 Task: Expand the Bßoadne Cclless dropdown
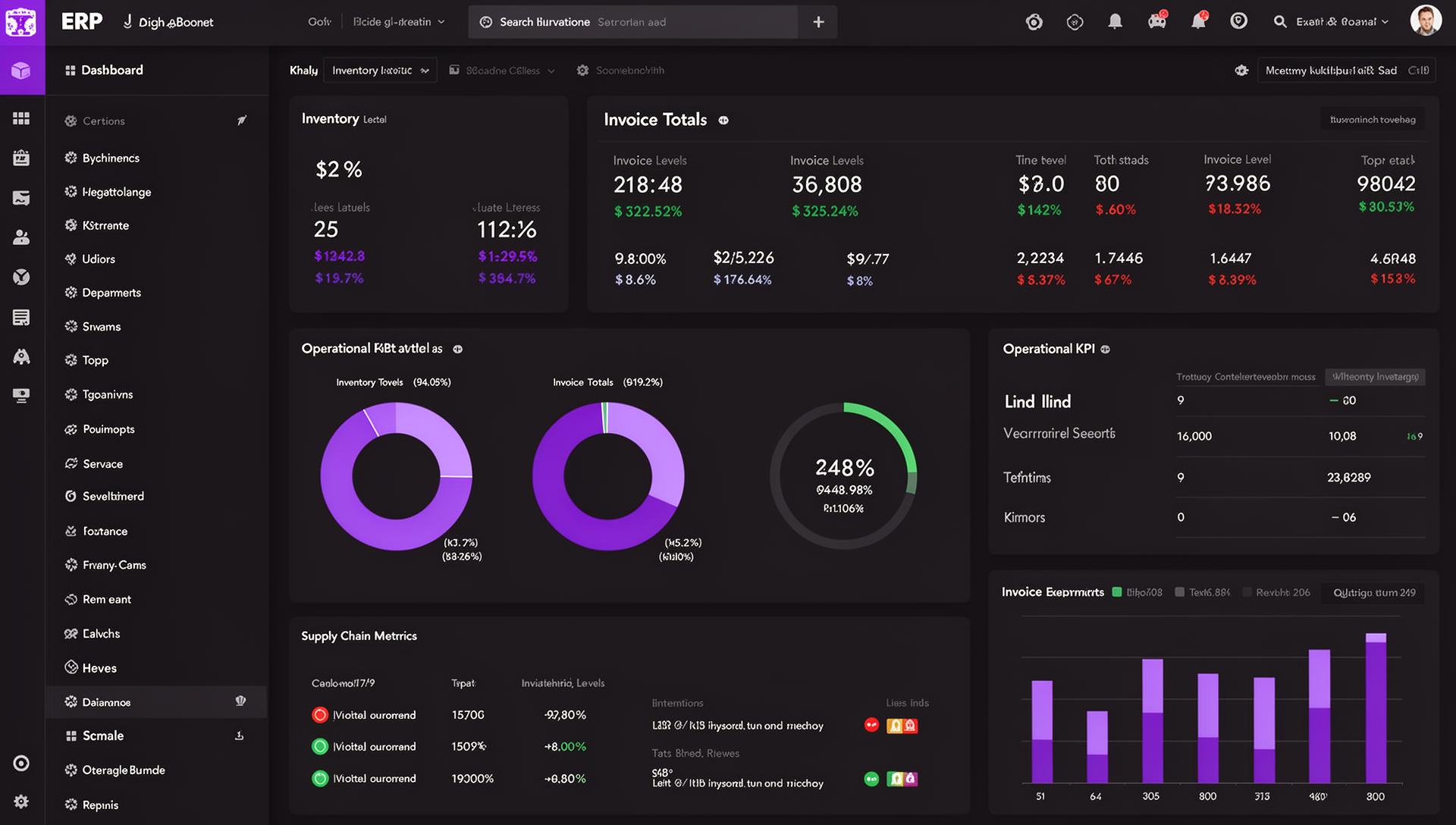[502, 71]
